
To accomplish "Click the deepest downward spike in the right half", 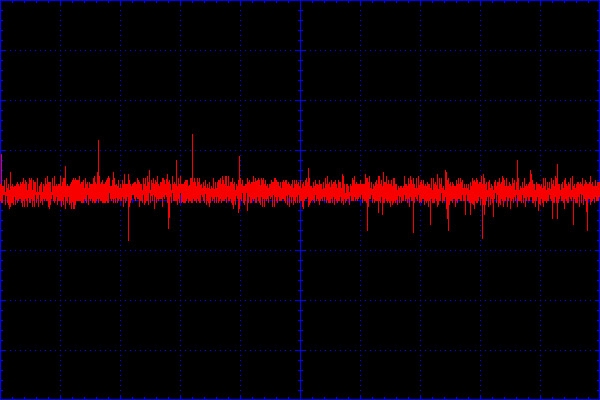I will click(483, 221).
